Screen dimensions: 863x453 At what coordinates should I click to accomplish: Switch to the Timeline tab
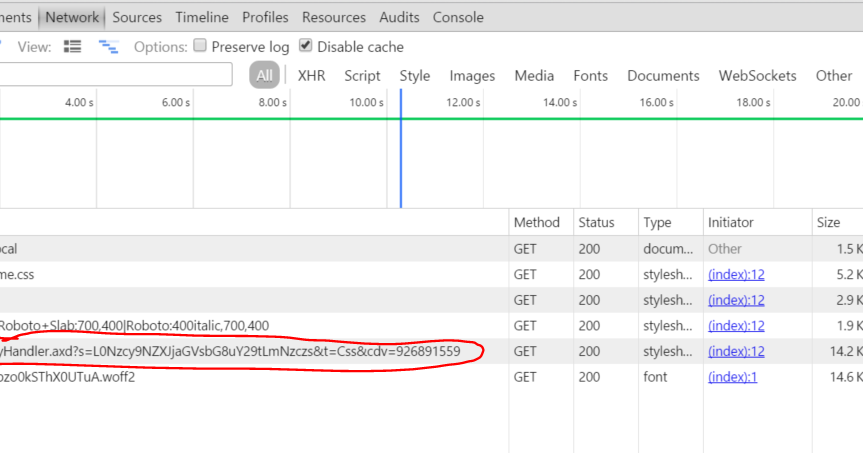[x=202, y=17]
